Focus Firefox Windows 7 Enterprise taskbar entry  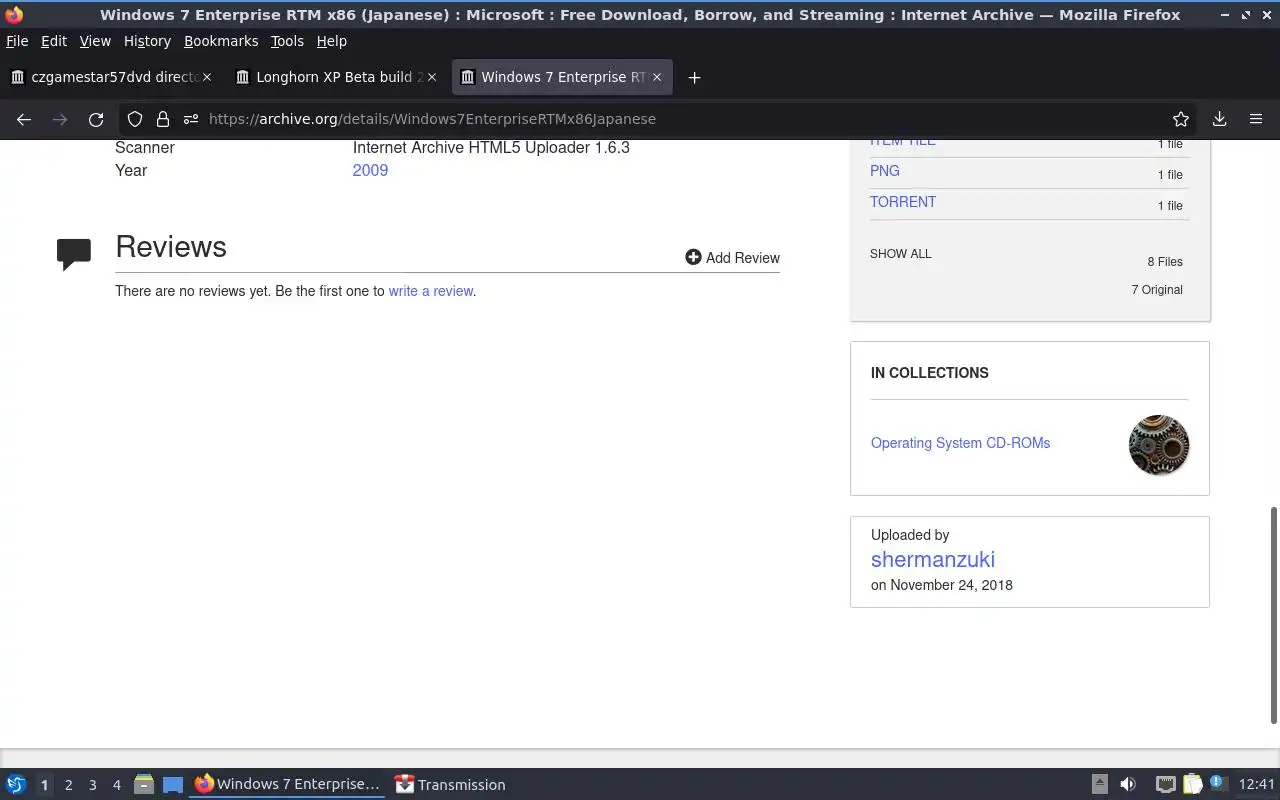pyautogui.click(x=287, y=785)
